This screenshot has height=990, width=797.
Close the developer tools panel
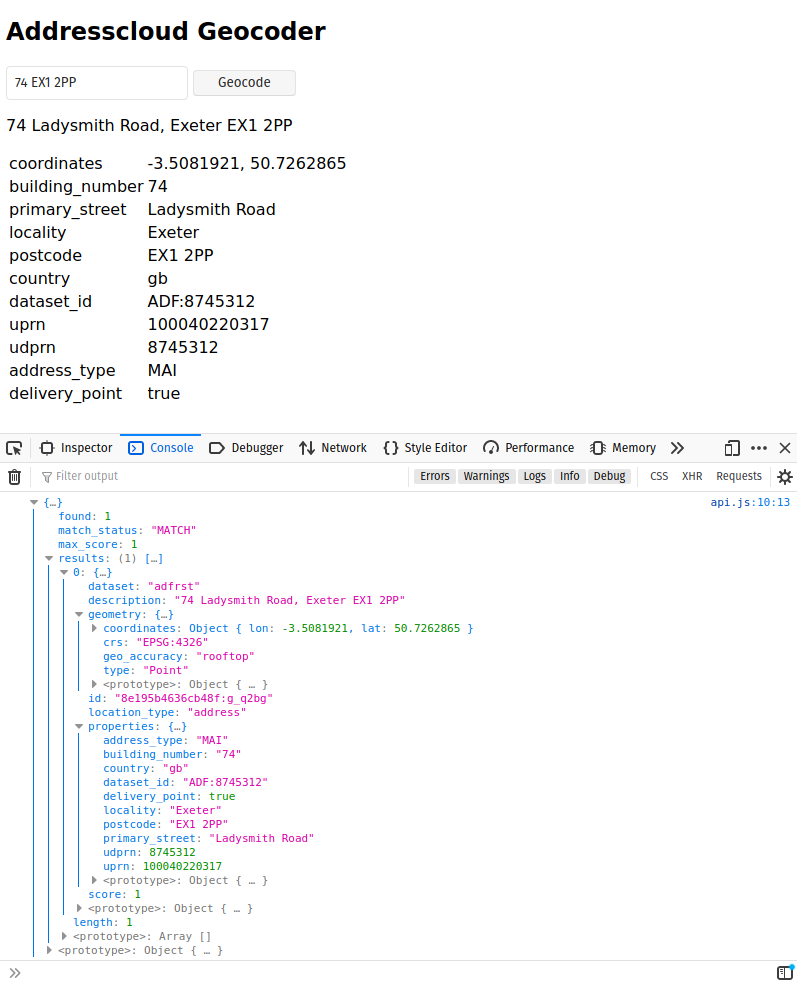[x=785, y=448]
